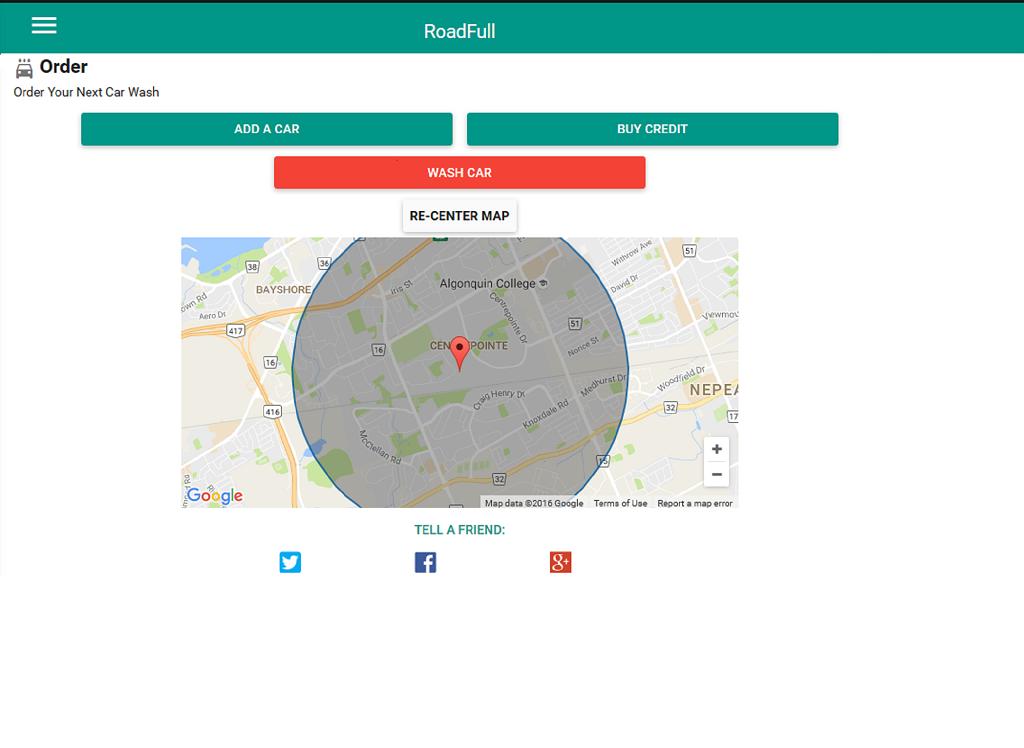Viewport: 1024px width, 748px height.
Task: Click the red location pin on map
Action: click(x=459, y=352)
